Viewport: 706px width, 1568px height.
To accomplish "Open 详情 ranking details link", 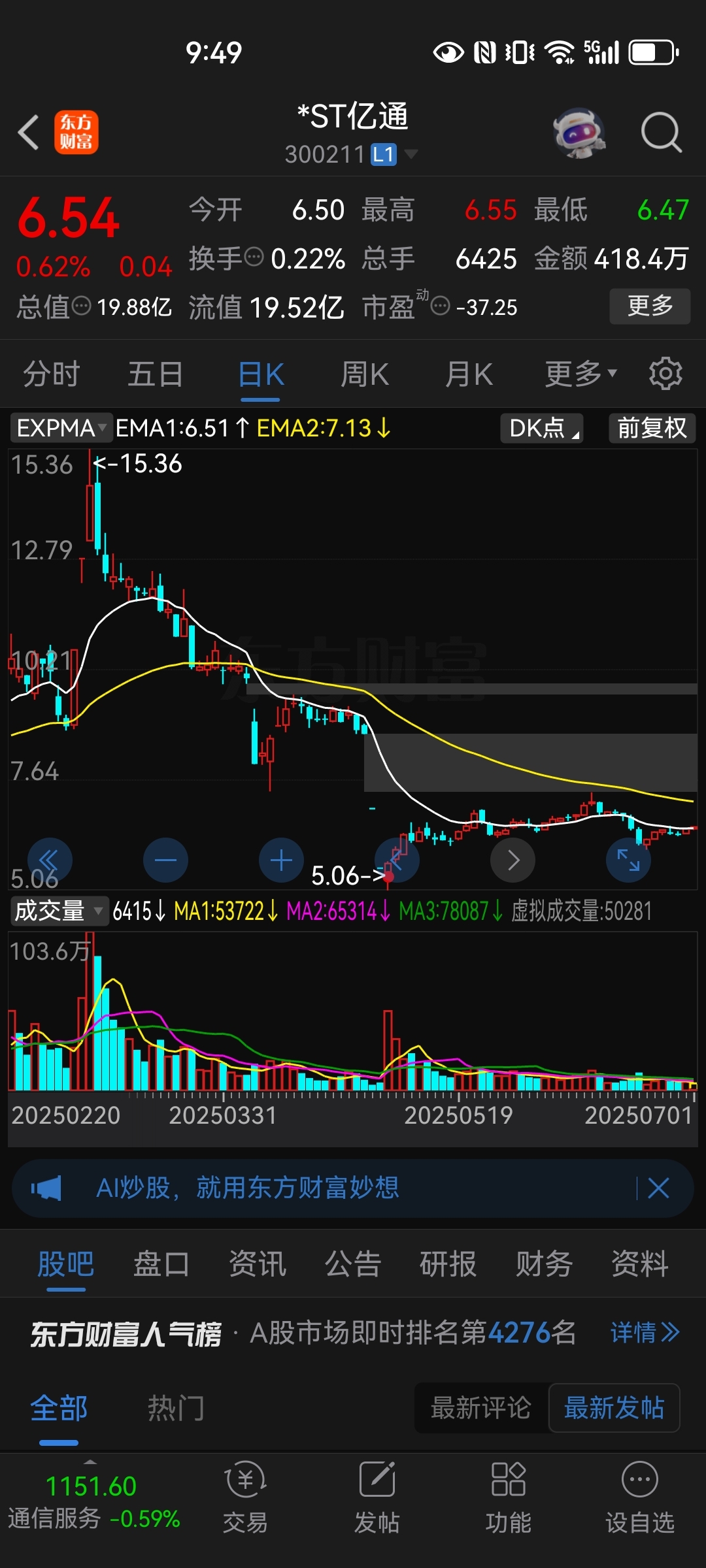I will pyautogui.click(x=645, y=1333).
